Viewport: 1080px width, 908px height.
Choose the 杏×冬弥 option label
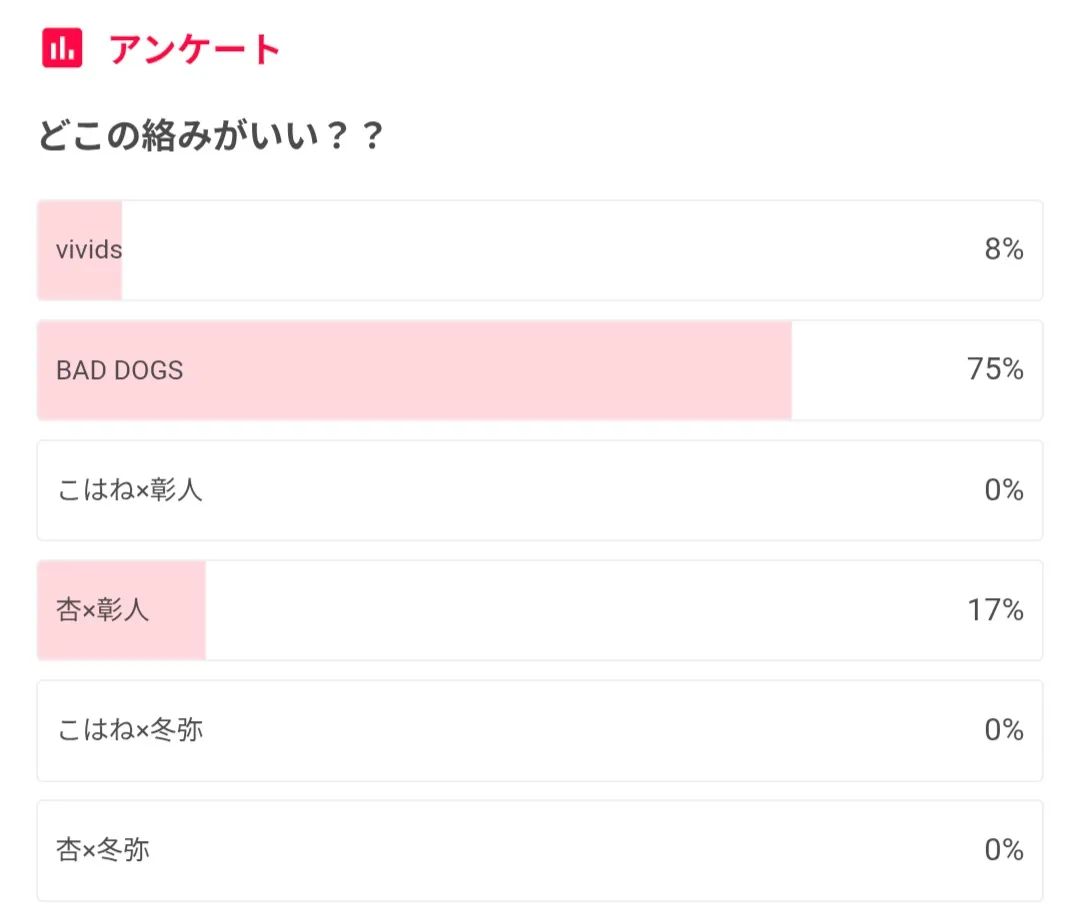pyautogui.click(x=103, y=850)
